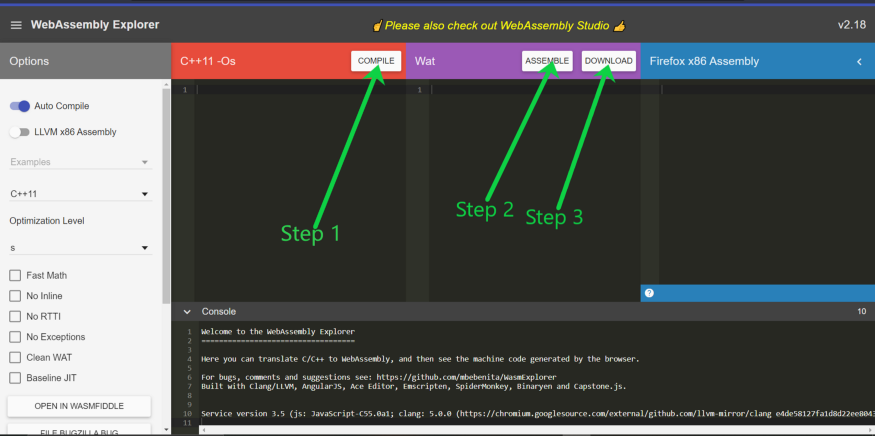Viewport: 875px width, 436px height.
Task: Check the Fast Math option
Action: [15, 276]
